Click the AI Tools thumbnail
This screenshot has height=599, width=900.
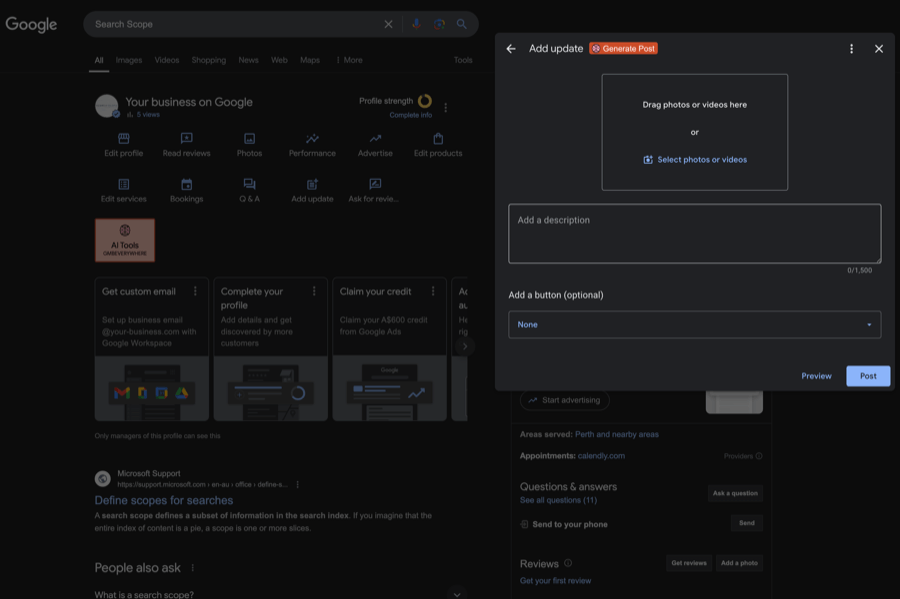coord(125,240)
